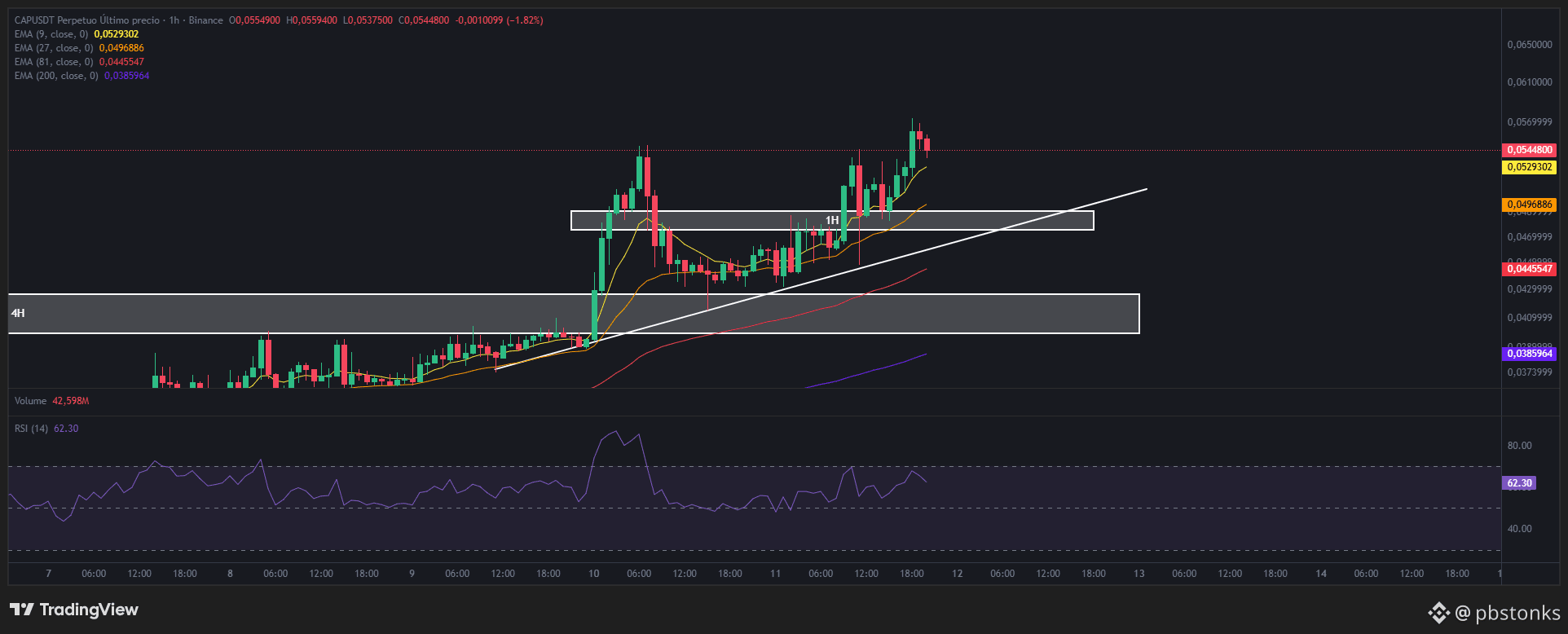Click date 13 on the time axis

[x=1139, y=574]
